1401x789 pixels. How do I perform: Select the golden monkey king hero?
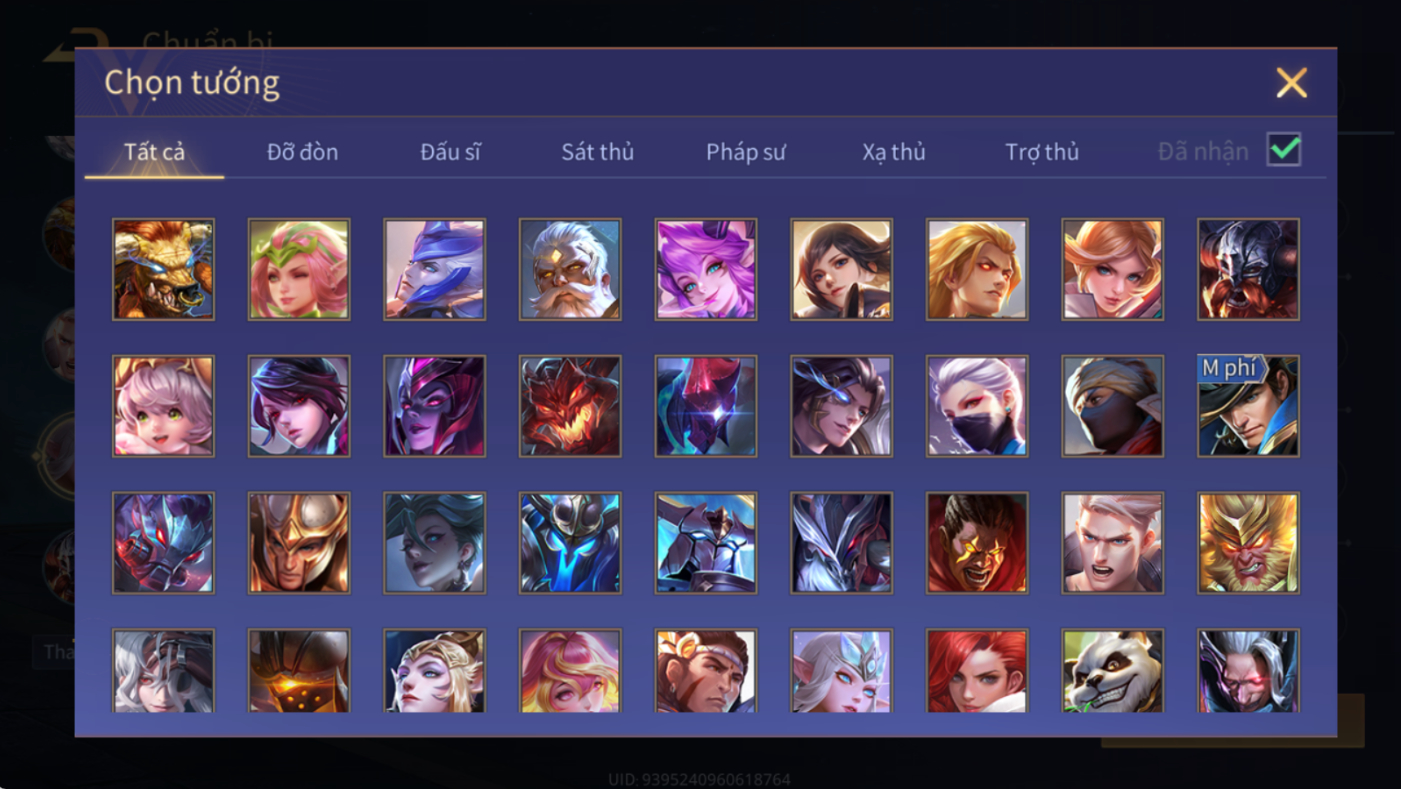coord(1248,543)
